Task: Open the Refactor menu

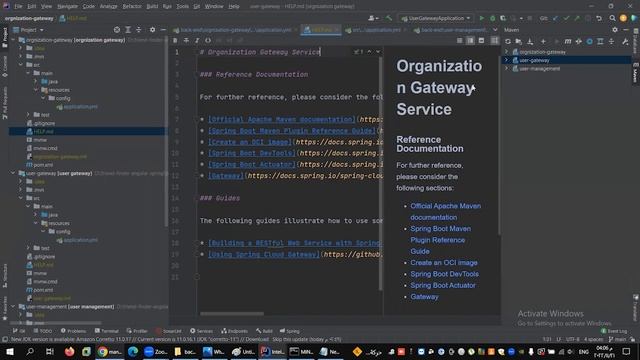Action: point(132,6)
